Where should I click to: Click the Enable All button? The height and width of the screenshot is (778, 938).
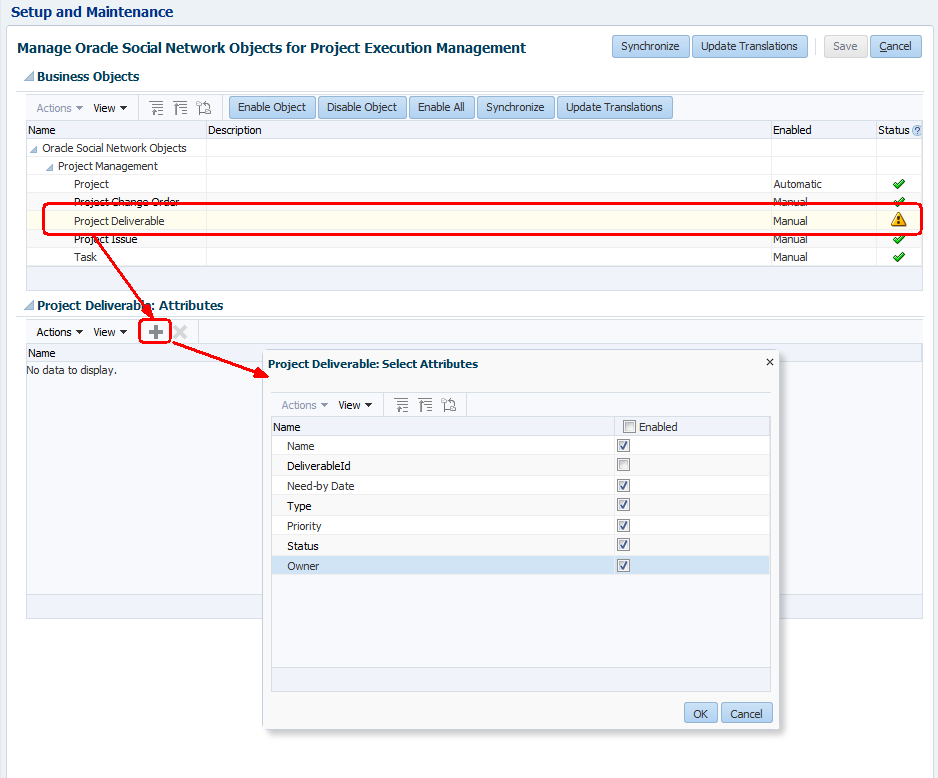pos(441,108)
